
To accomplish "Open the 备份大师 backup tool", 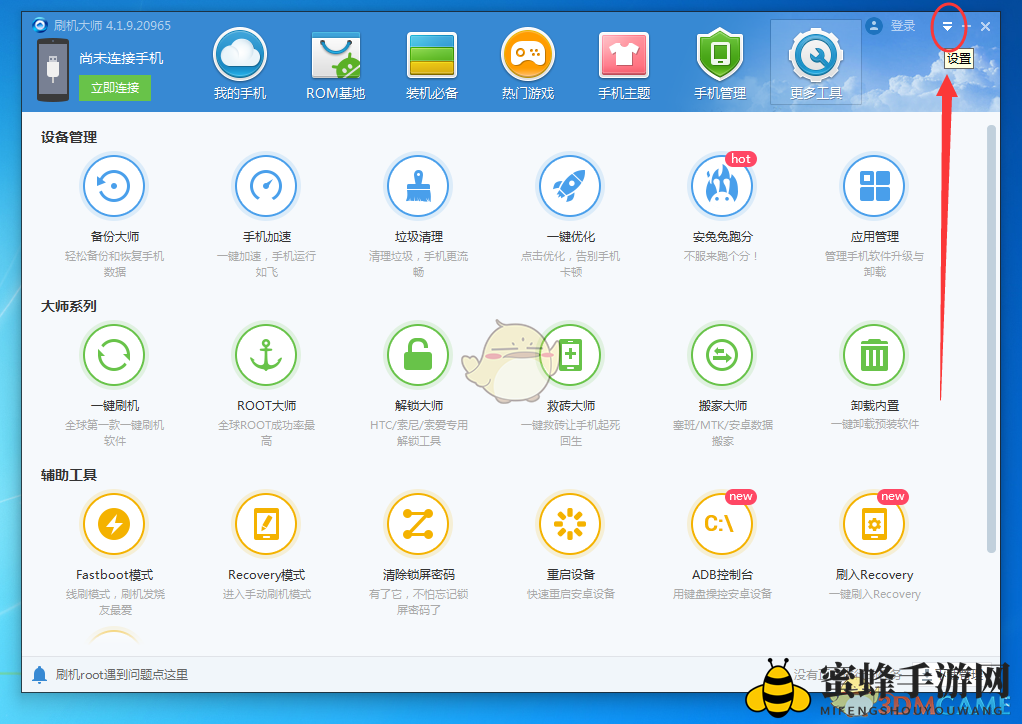I will (x=114, y=186).
